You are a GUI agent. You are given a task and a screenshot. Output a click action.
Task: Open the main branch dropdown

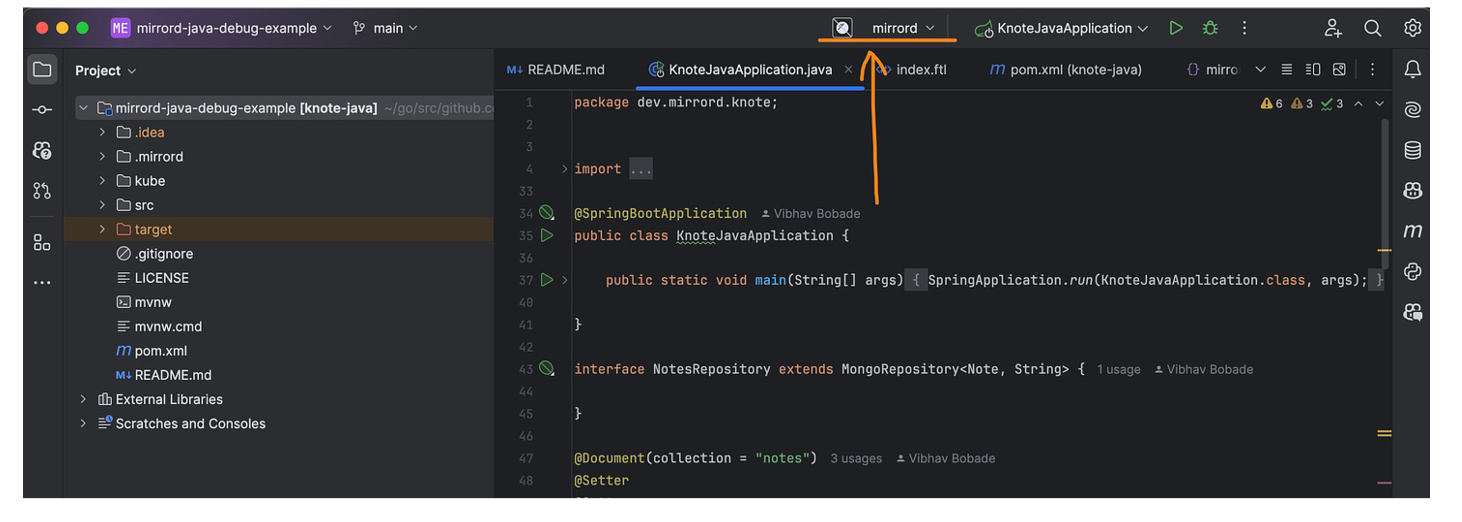[x=386, y=28]
